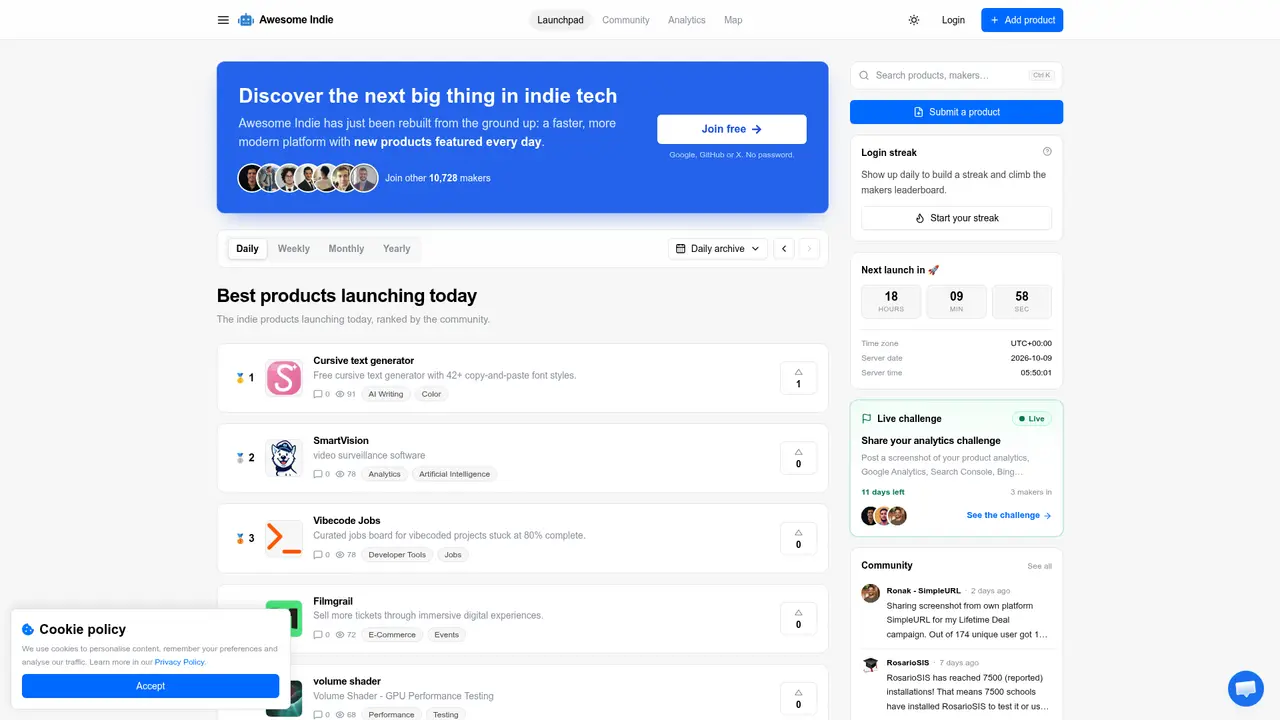
Task: Switch to the Launchpad tab
Action: click(560, 20)
